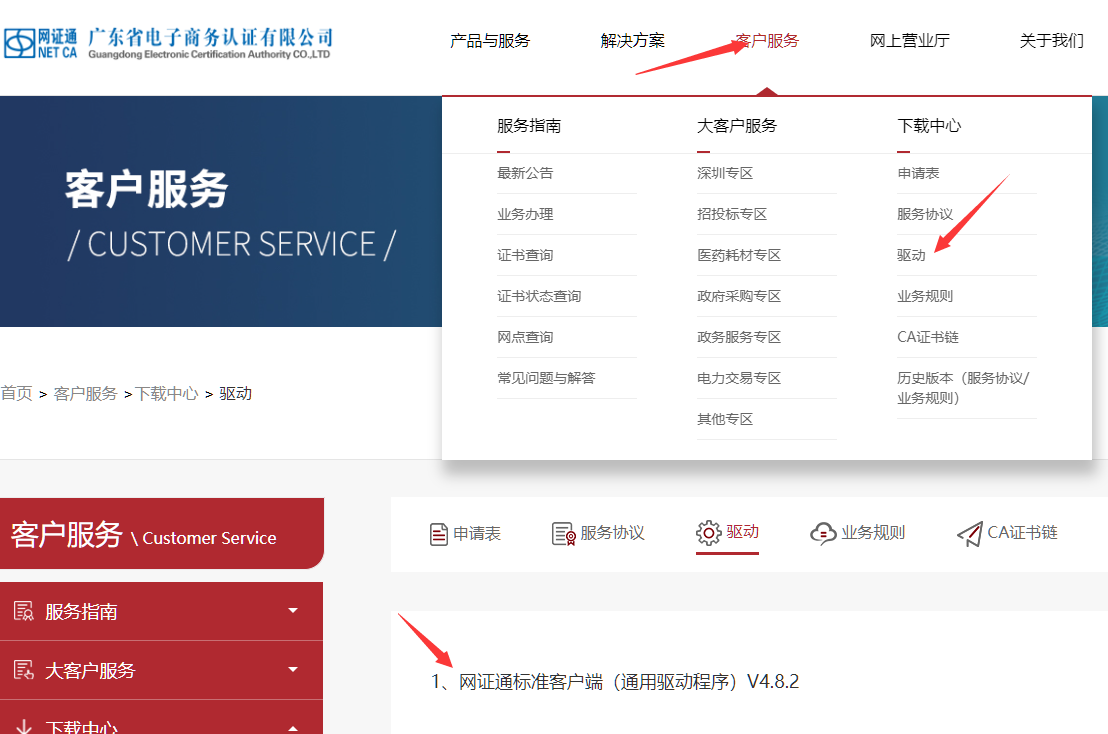Click the 服务协议 certificate icon
The image size is (1108, 734).
tap(564, 534)
